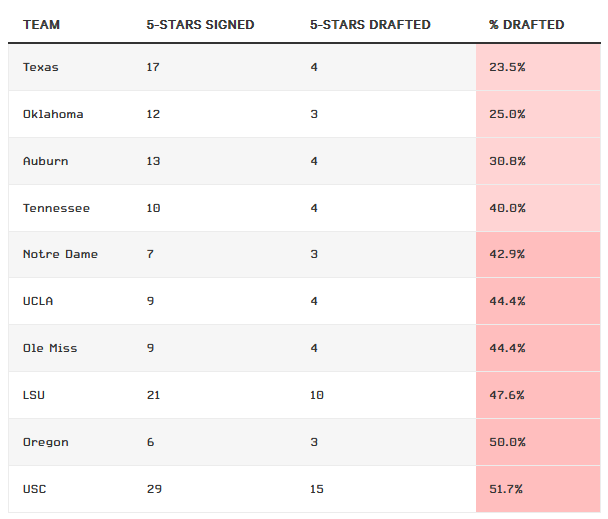Click the 42.9% Notre Dame cell
608x519 pixels.
point(507,254)
